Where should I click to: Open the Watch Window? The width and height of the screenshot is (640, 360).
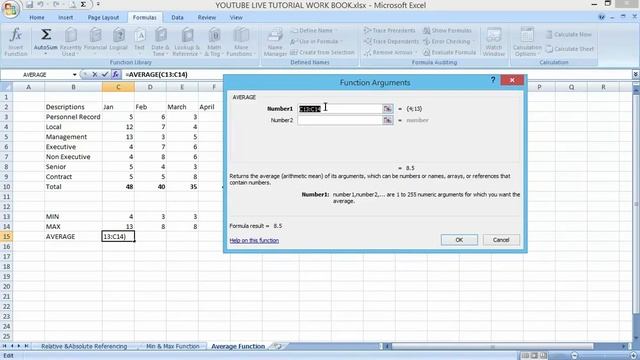click(x=494, y=42)
